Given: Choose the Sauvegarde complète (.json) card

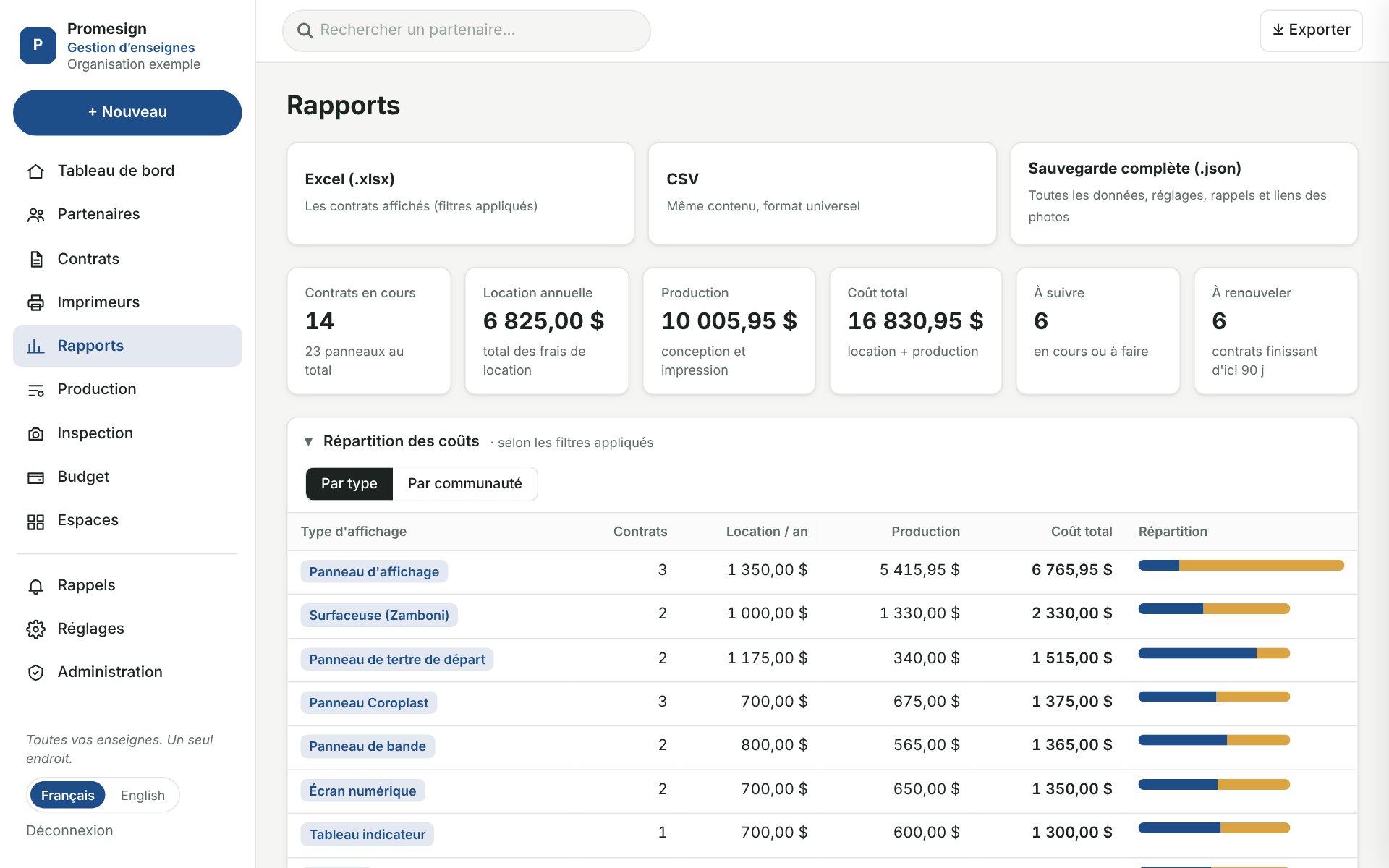Looking at the screenshot, I should 1184,194.
